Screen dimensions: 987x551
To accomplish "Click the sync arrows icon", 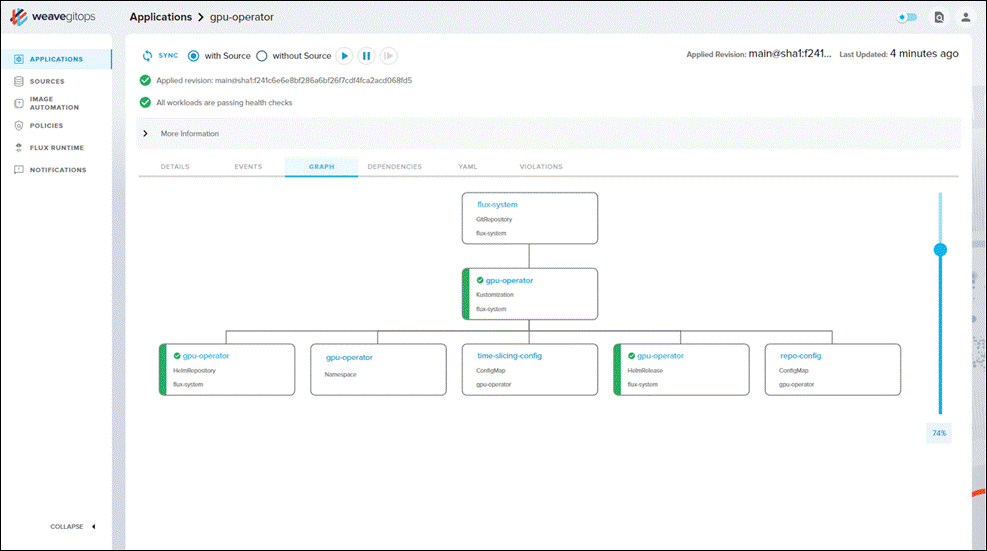I will 147,55.
